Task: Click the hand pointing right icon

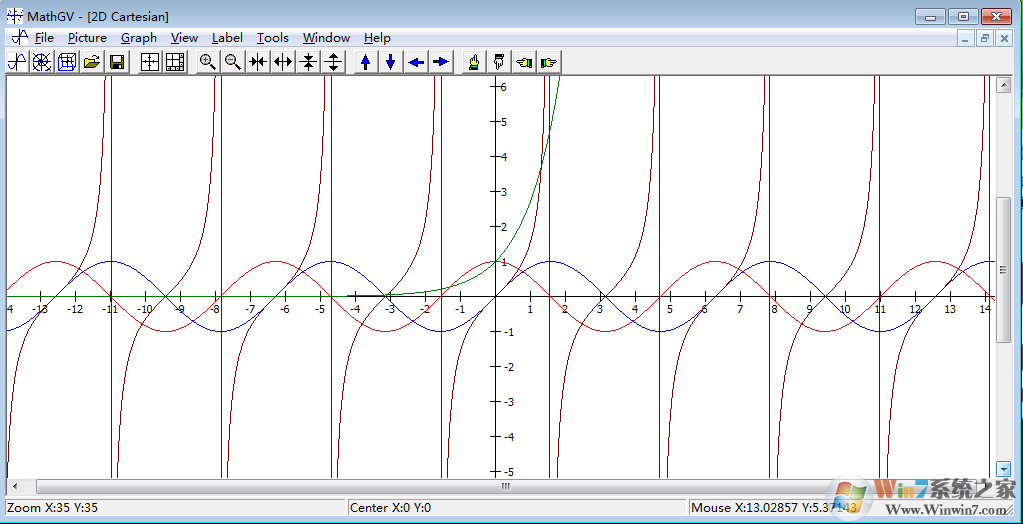Action: point(549,62)
